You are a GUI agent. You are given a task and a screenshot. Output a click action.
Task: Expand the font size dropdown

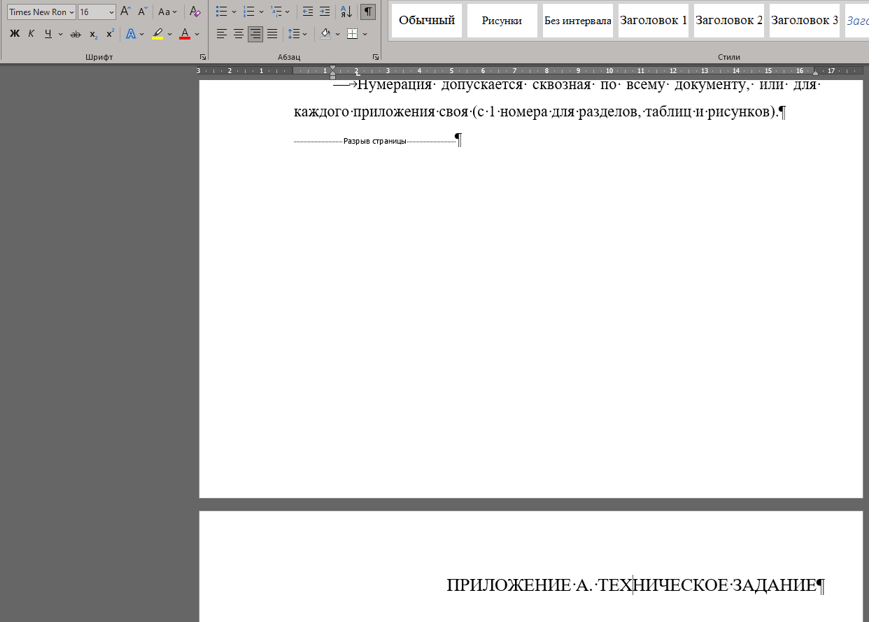(111, 13)
